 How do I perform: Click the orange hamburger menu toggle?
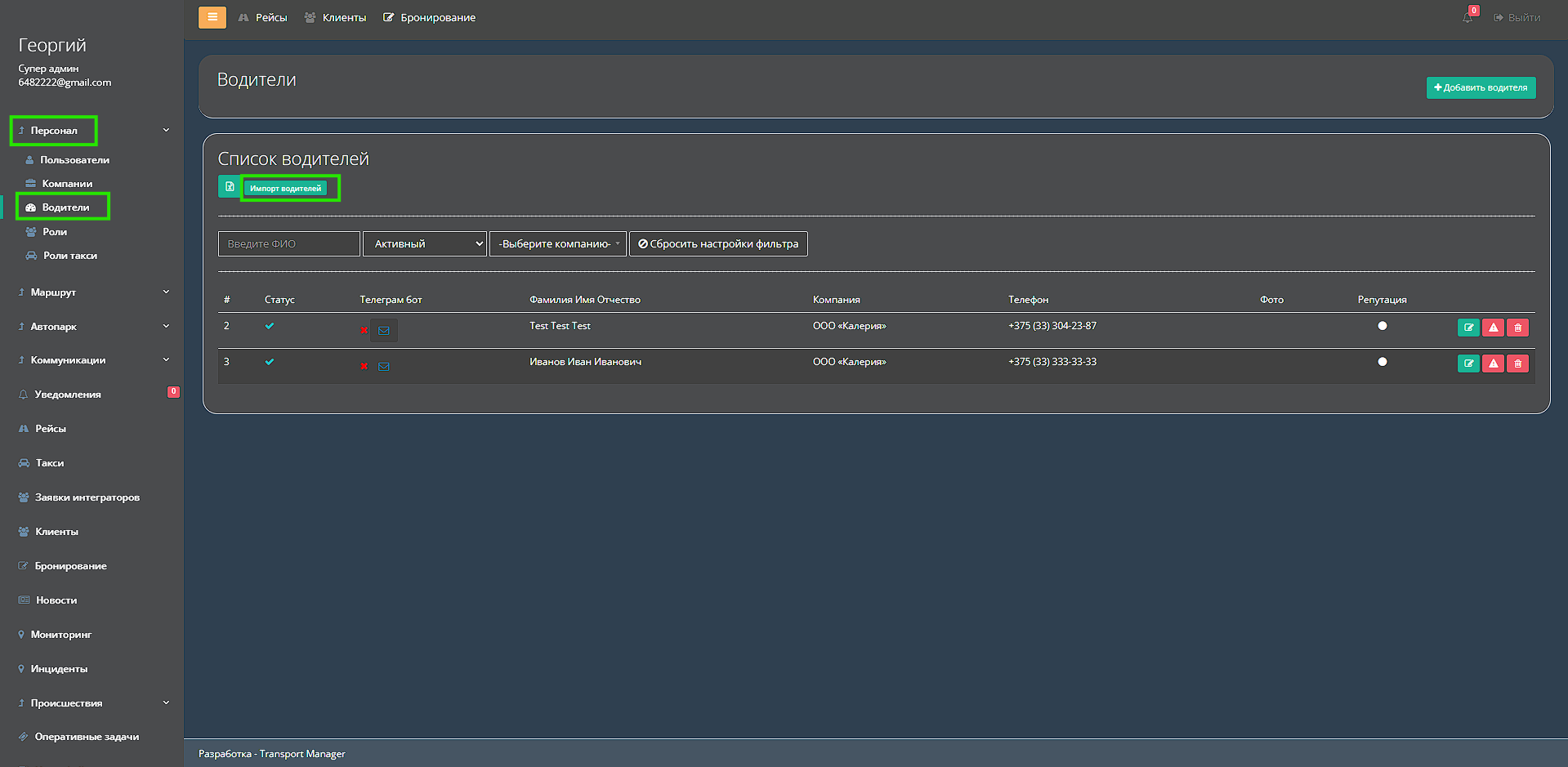(x=212, y=17)
